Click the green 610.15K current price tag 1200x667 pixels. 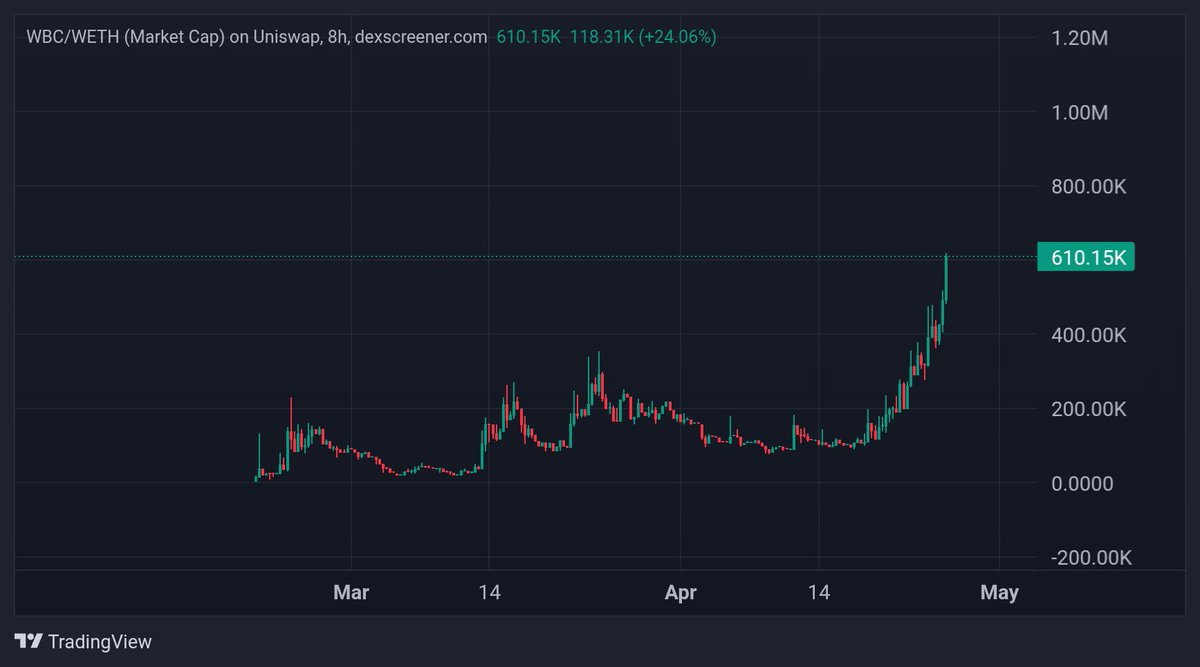point(1086,257)
